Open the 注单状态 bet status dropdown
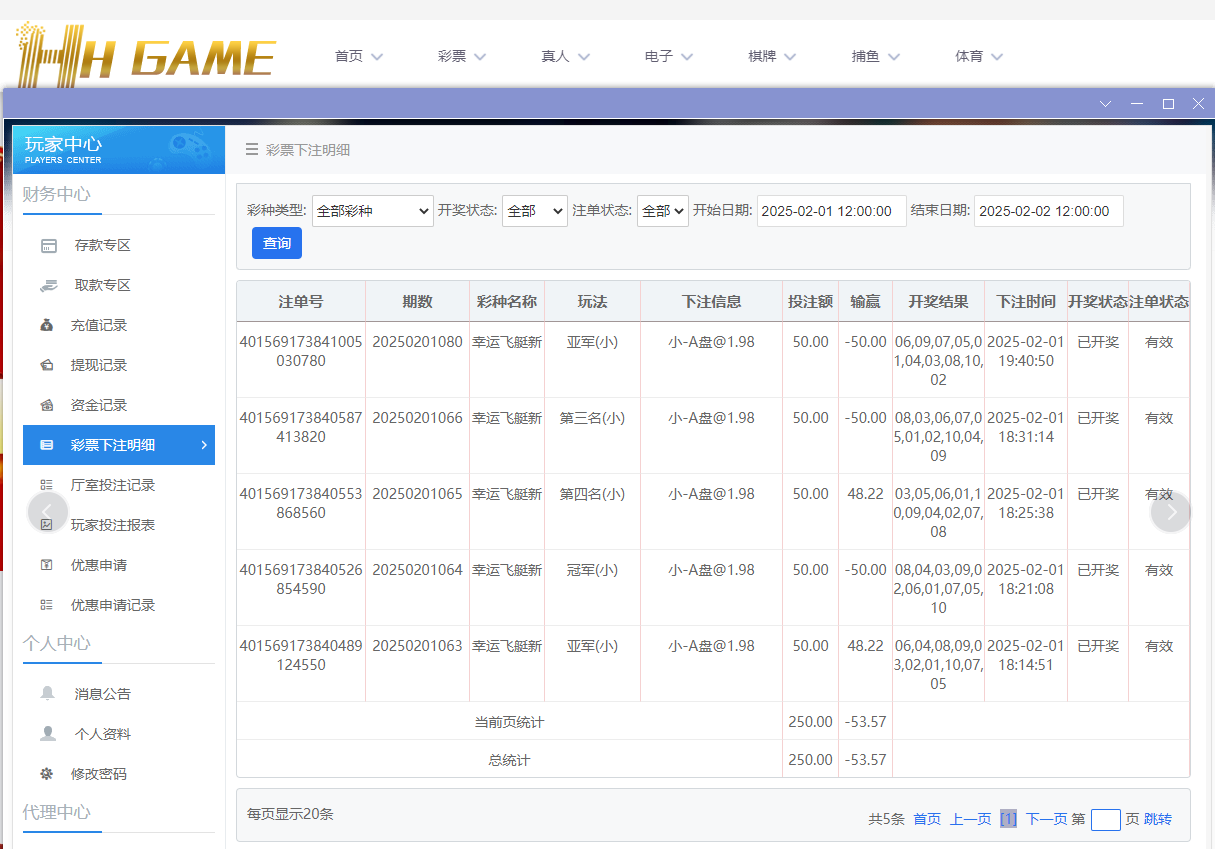 pos(662,211)
